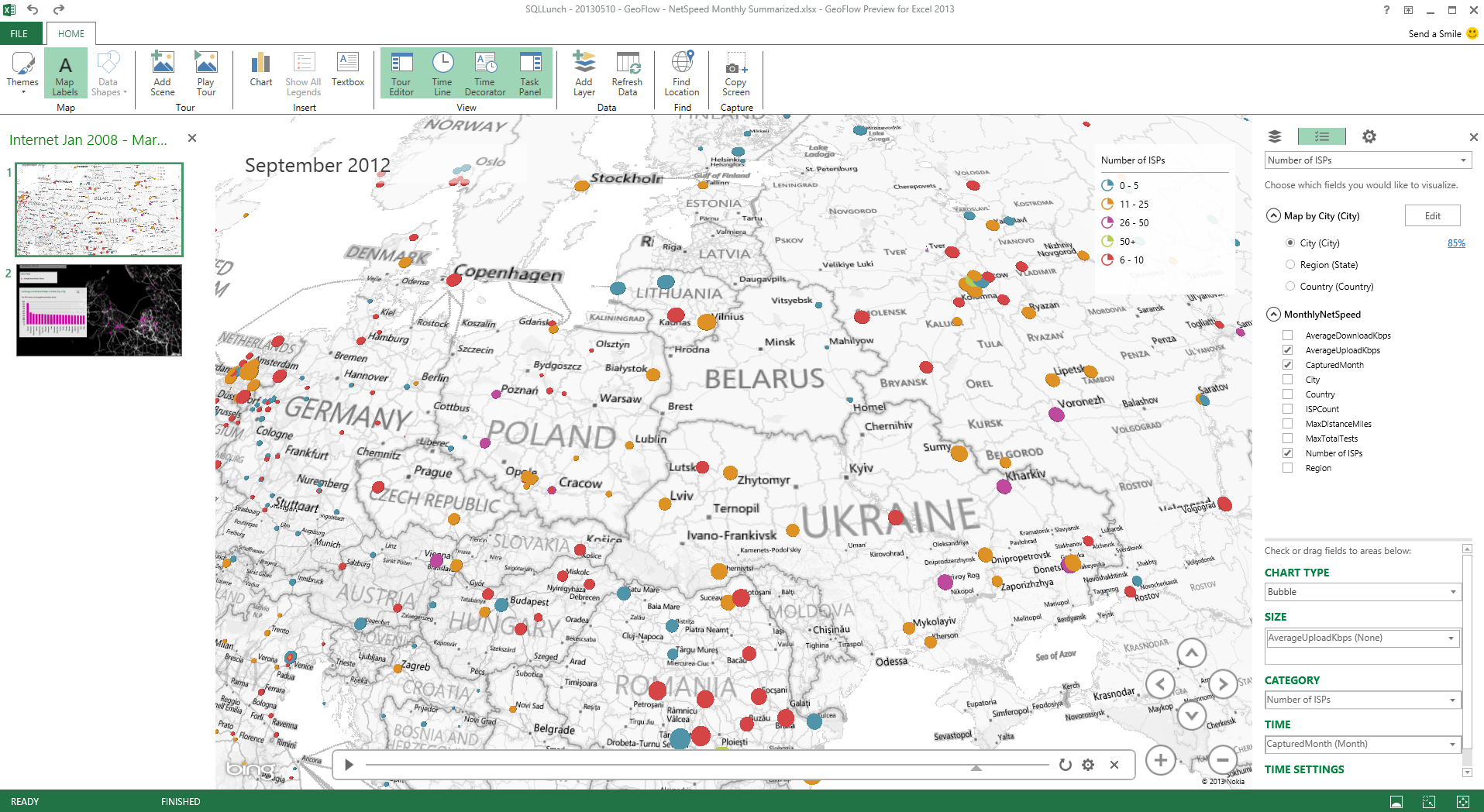Uncheck the AverageUploadKbps field
This screenshot has width=1484, height=812.
click(1287, 350)
